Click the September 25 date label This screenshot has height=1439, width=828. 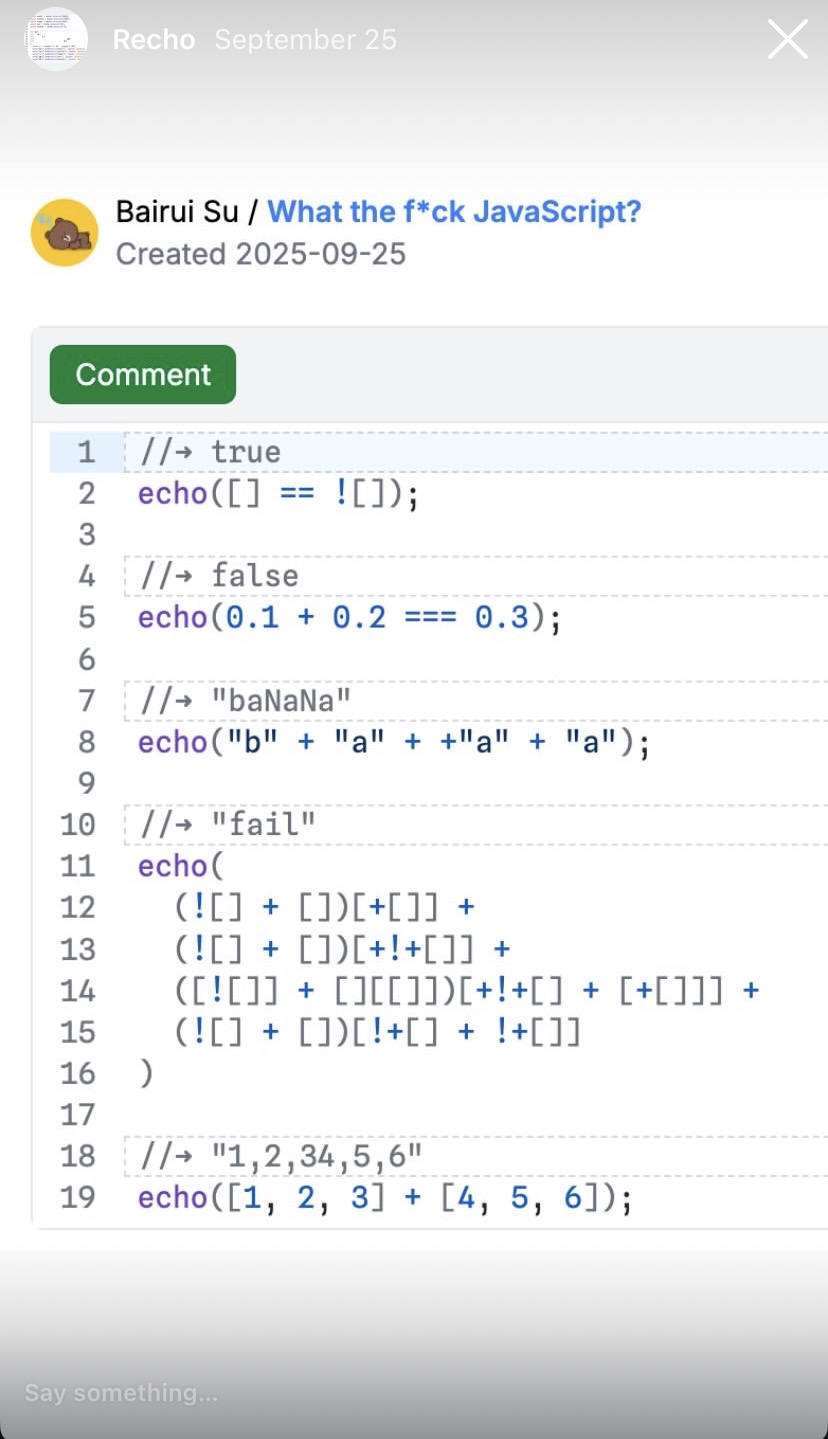(x=305, y=40)
